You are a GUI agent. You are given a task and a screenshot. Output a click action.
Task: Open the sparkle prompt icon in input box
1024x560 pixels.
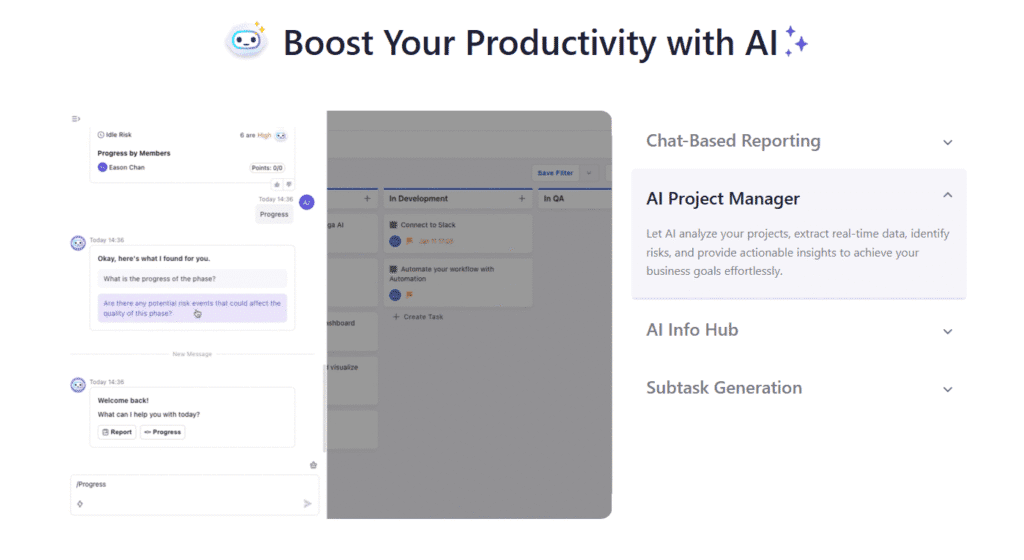(80, 504)
